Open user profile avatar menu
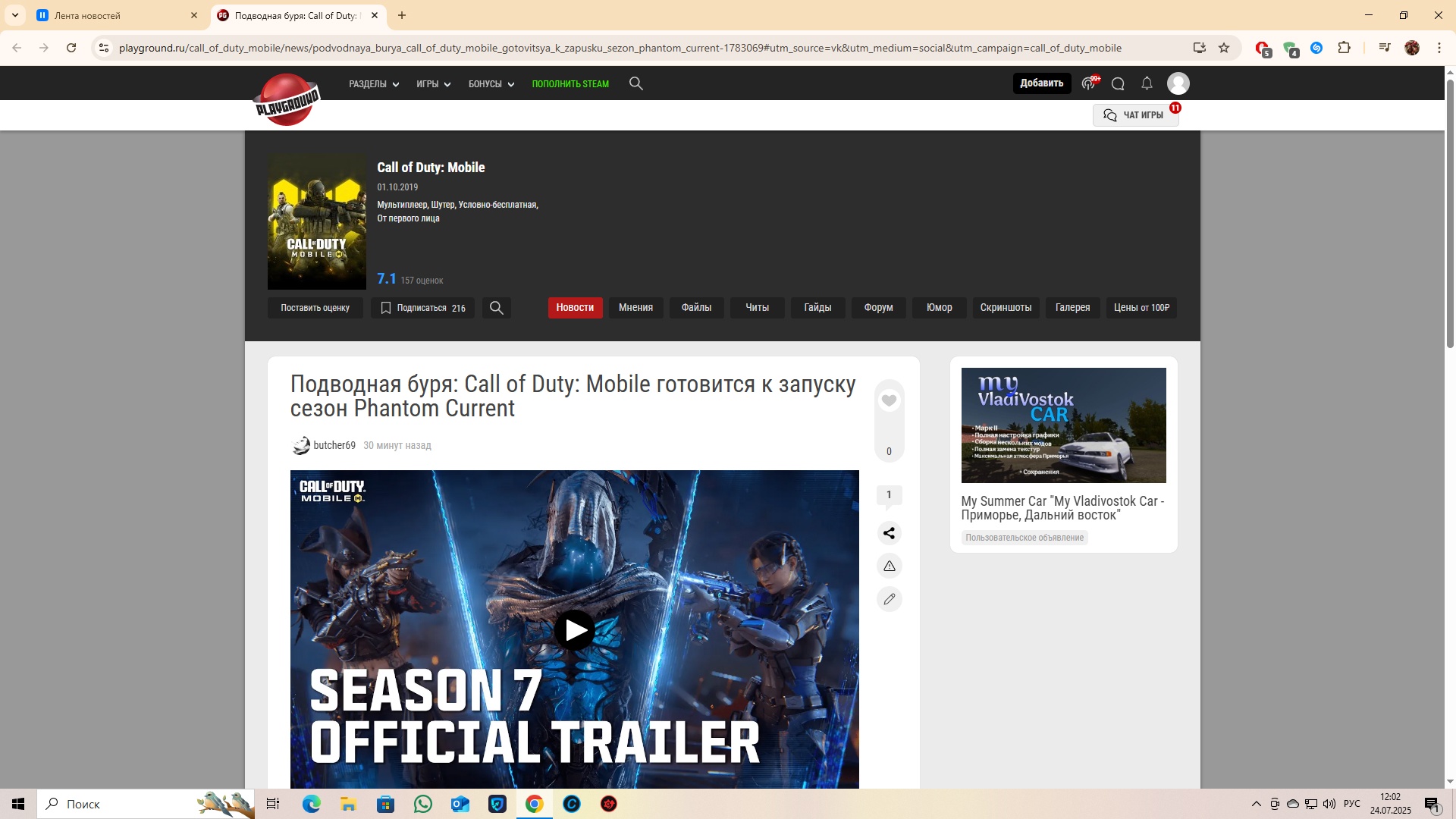Image resolution: width=1456 pixels, height=819 pixels. click(1178, 83)
